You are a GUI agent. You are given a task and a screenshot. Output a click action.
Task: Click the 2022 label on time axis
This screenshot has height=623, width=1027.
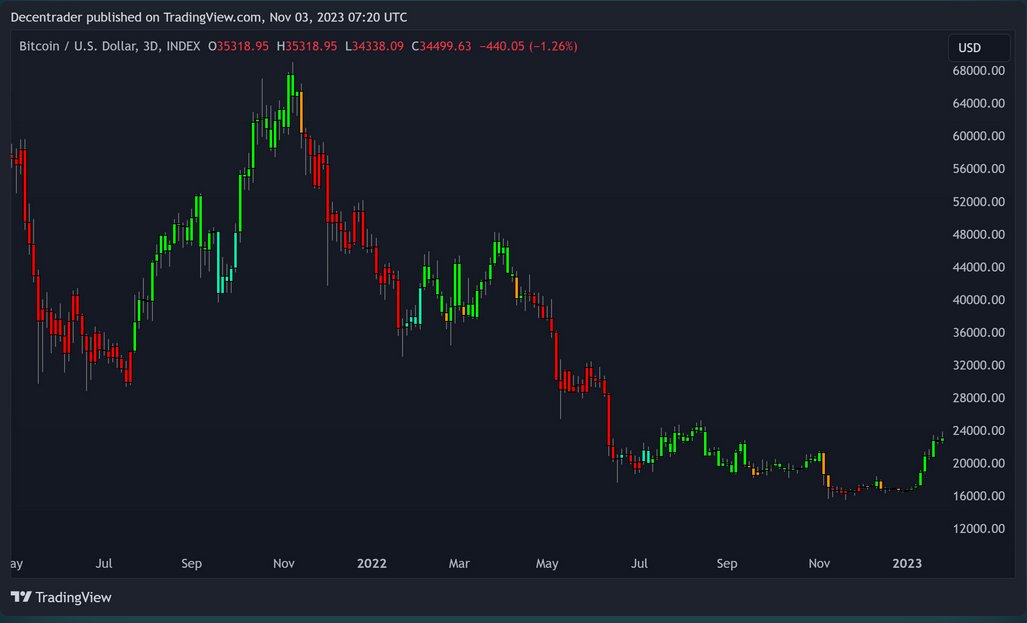pos(371,563)
